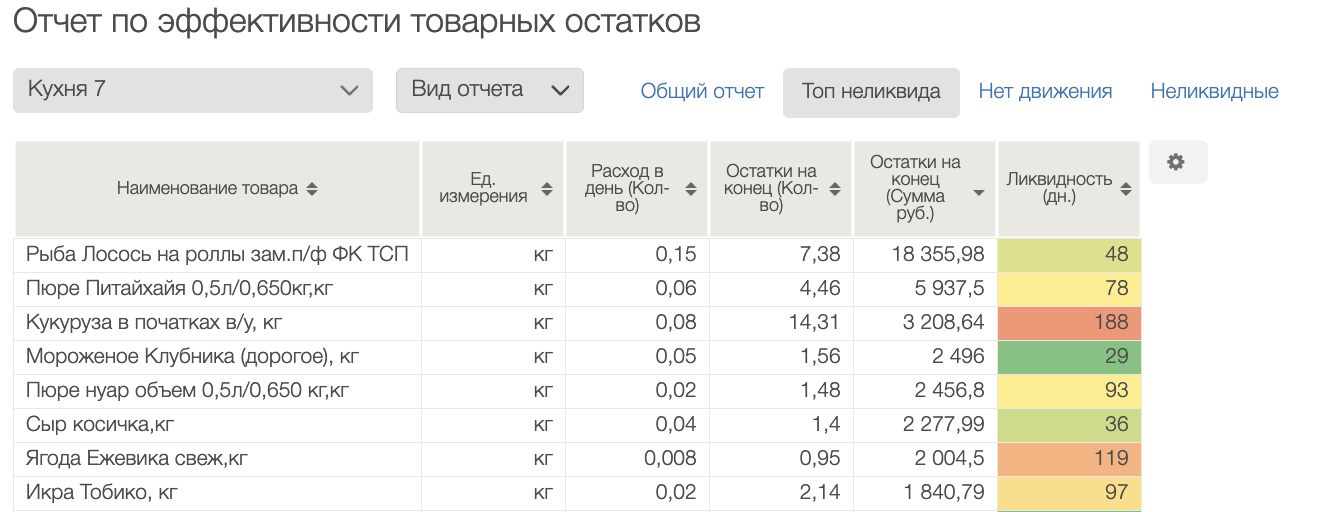Open the Нет движения report link
The height and width of the screenshot is (512, 1319).
tap(1045, 92)
